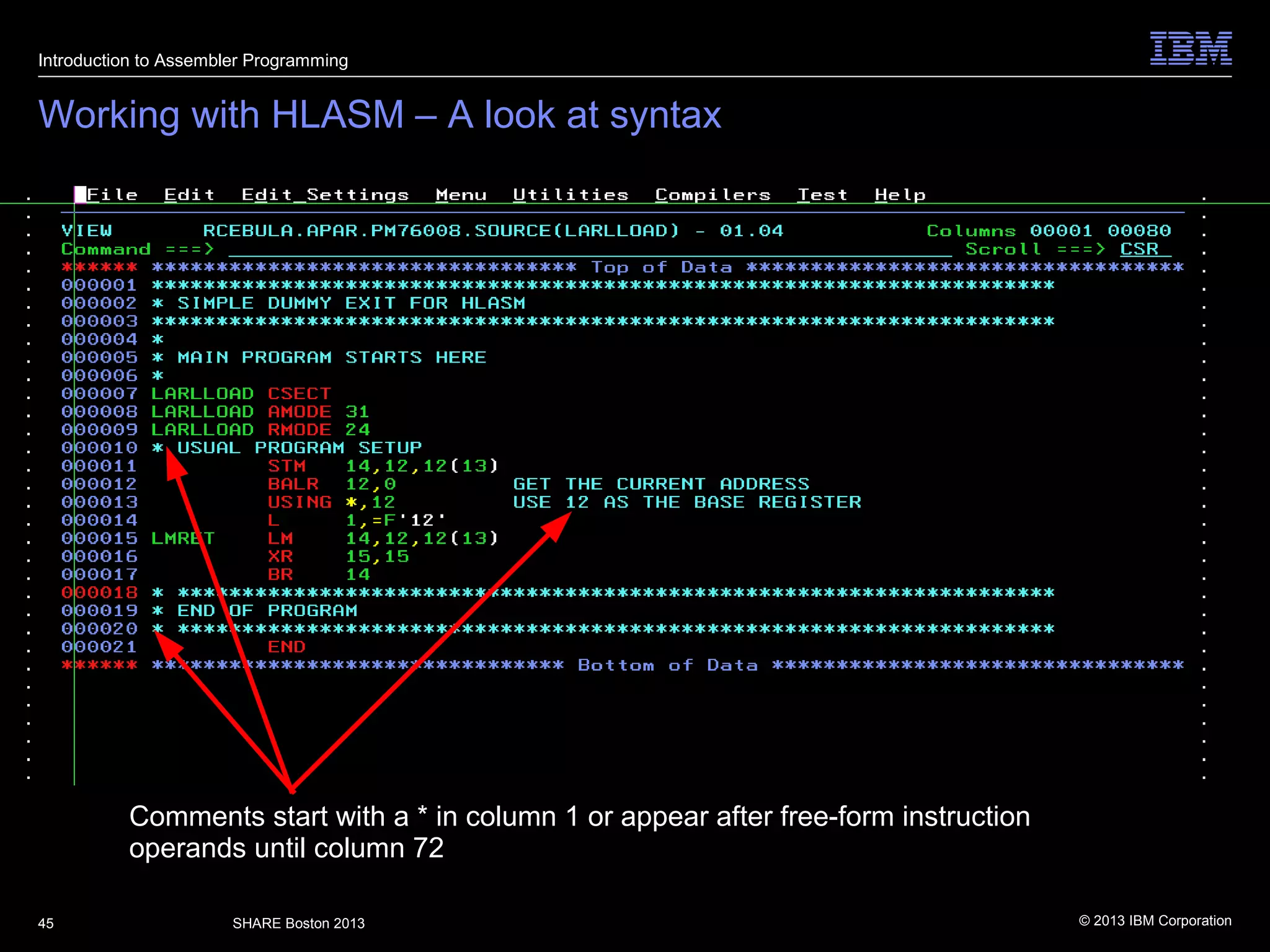This screenshot has width=1270, height=952.
Task: Click the version number 01.04
Action: pyautogui.click(x=752, y=231)
